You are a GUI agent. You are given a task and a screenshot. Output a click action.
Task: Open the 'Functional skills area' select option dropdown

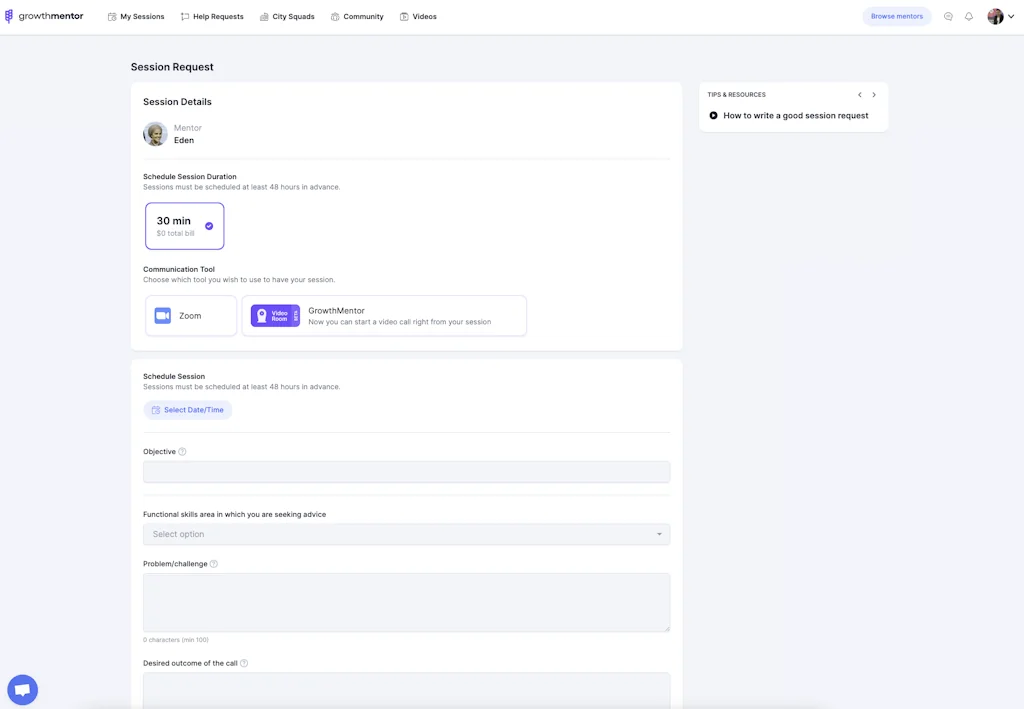406,533
